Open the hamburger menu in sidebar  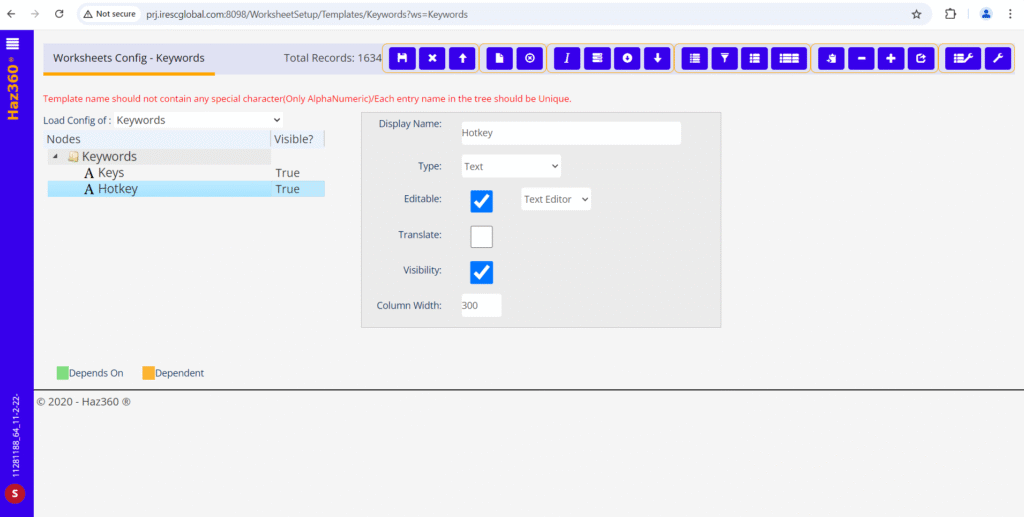(x=13, y=43)
